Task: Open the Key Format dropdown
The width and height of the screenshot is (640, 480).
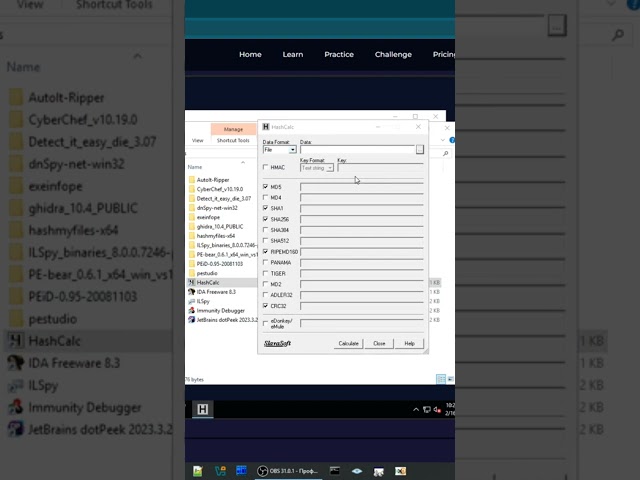Action: pos(330,168)
